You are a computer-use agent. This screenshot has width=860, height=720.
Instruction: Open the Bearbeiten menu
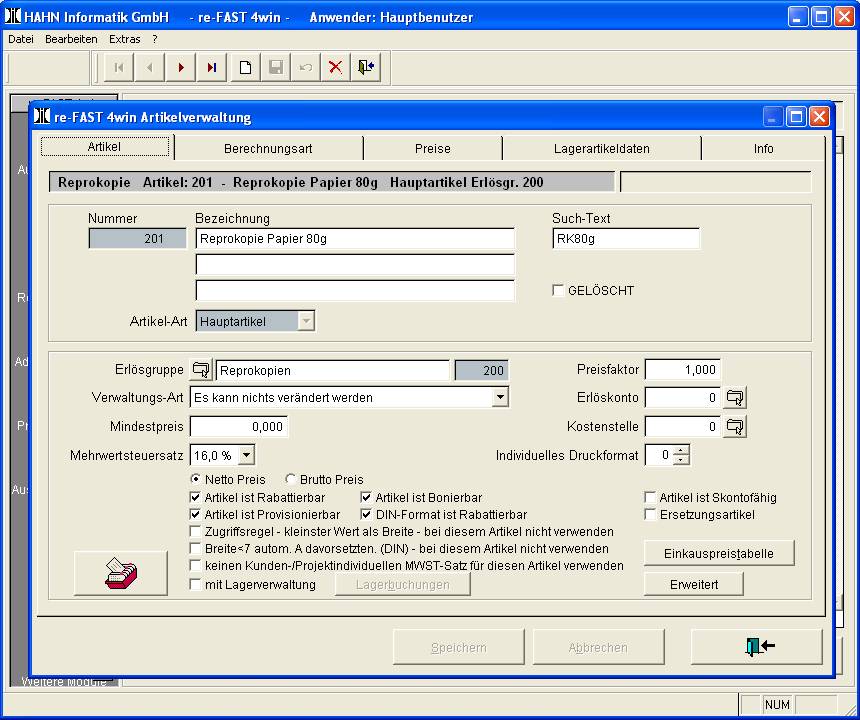(71, 39)
